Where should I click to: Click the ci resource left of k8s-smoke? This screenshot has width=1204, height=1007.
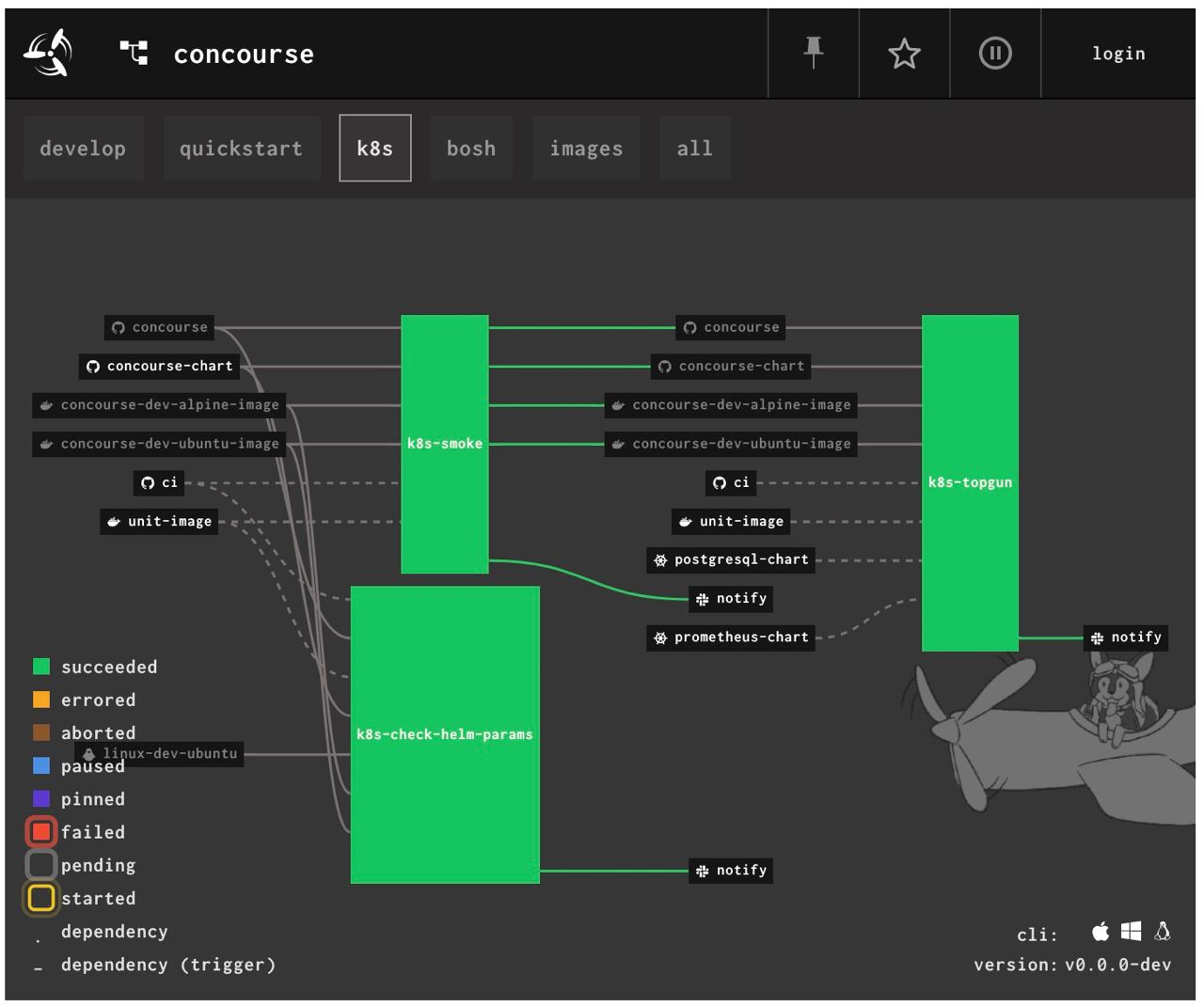[x=158, y=482]
